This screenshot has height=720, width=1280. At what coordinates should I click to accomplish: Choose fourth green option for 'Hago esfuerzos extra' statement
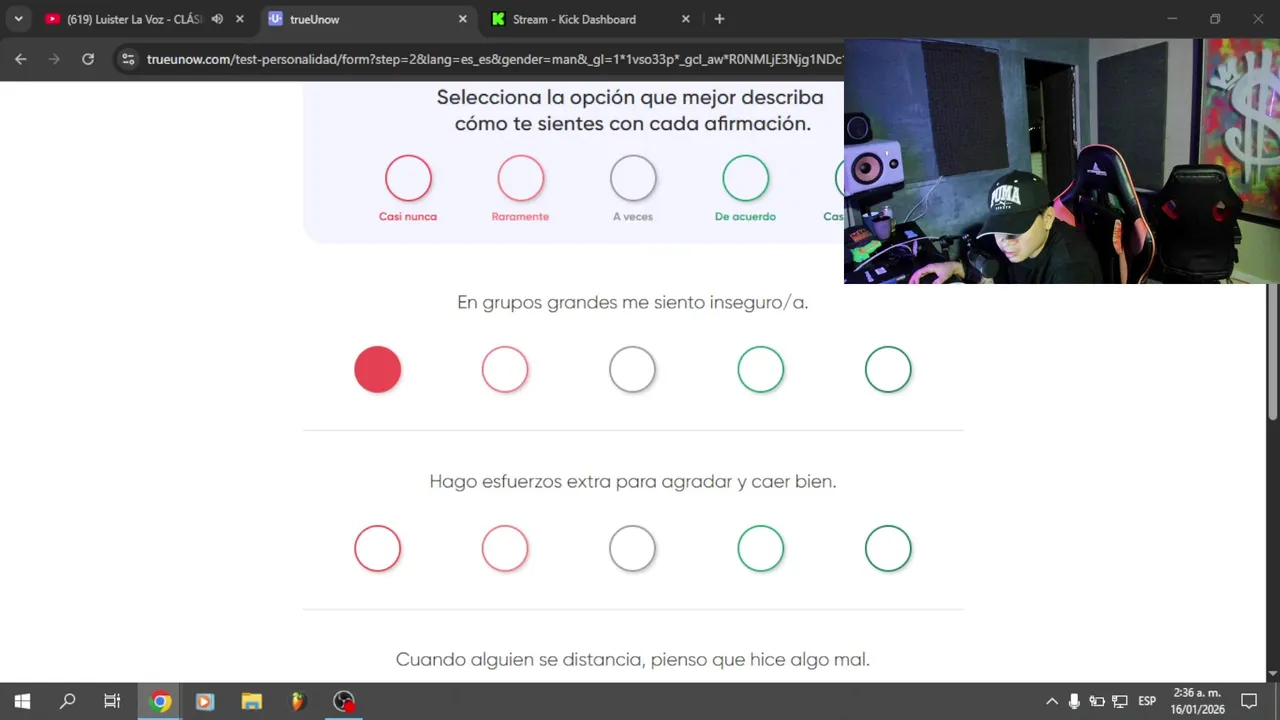pos(761,549)
